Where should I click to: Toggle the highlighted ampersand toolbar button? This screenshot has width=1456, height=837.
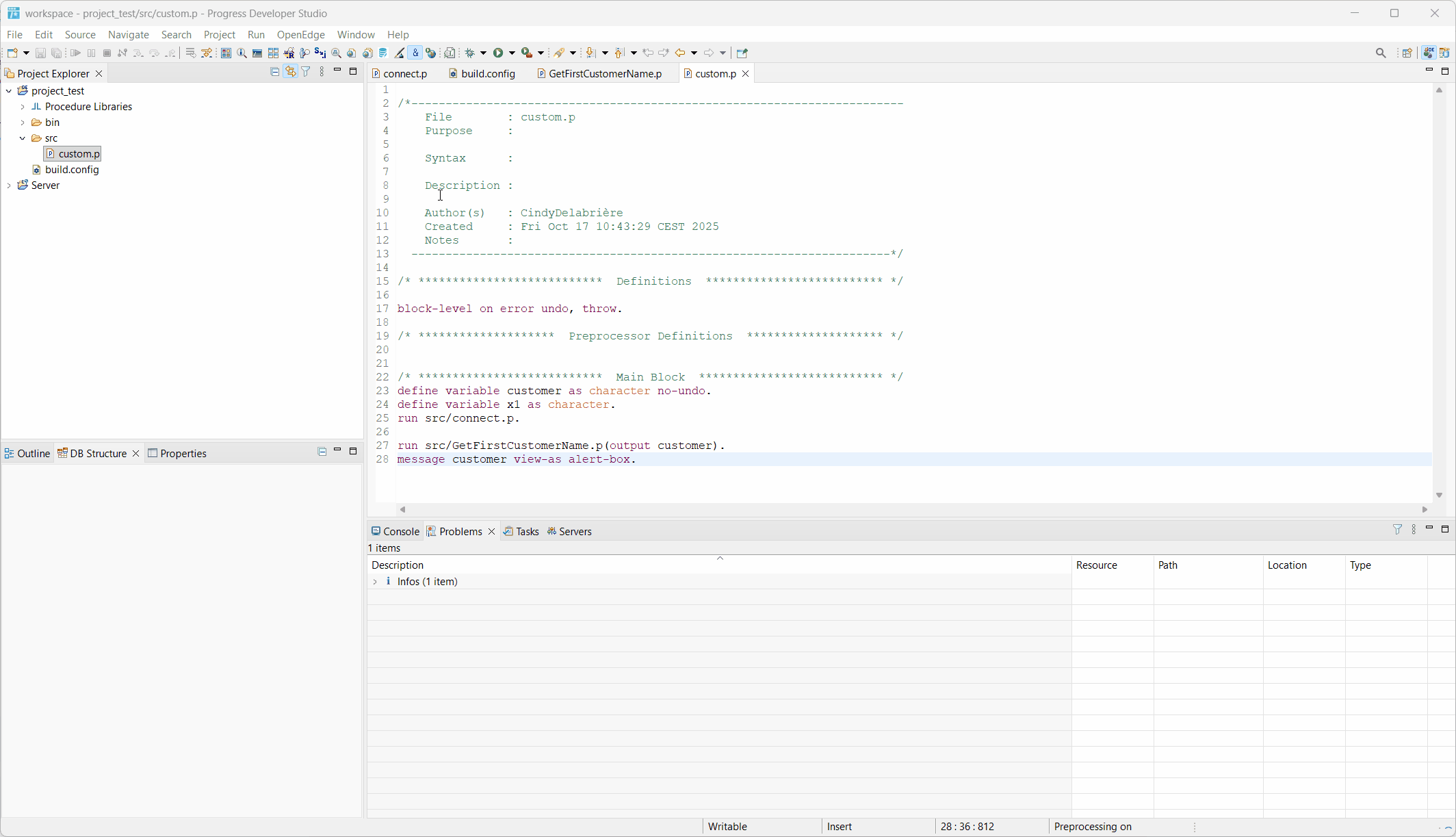coord(415,53)
